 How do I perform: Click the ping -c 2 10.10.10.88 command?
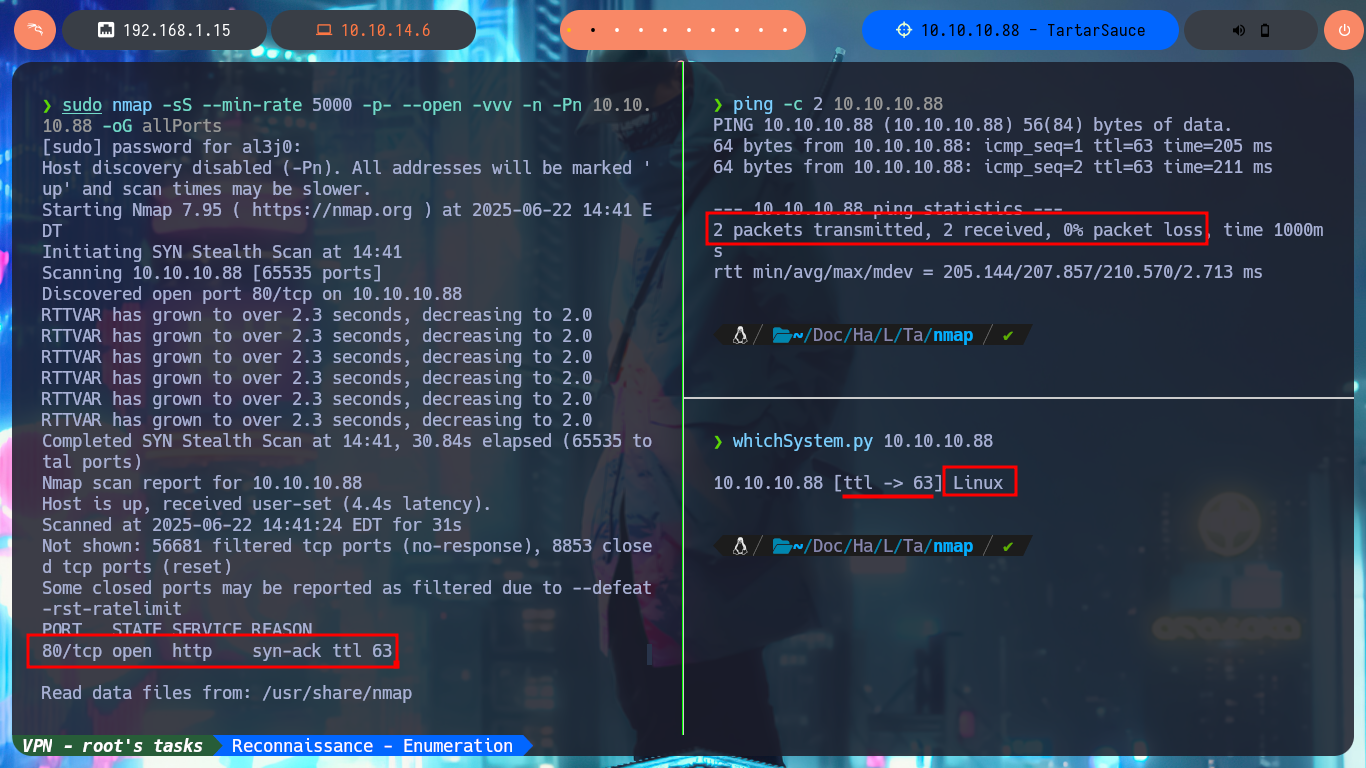(x=828, y=104)
